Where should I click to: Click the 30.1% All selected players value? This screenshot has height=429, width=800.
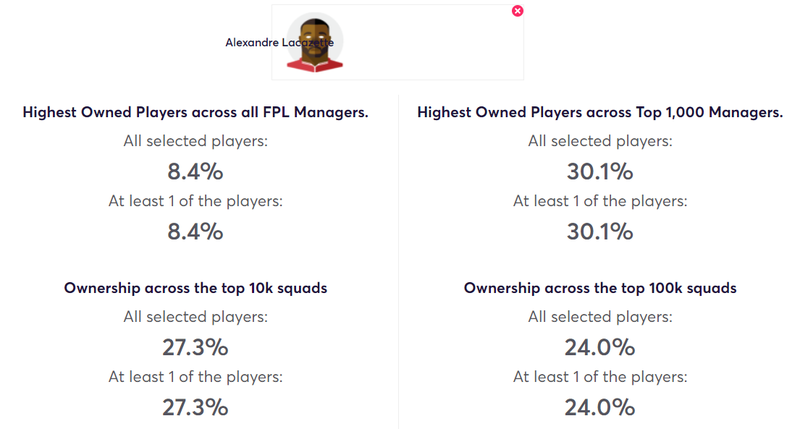click(600, 171)
